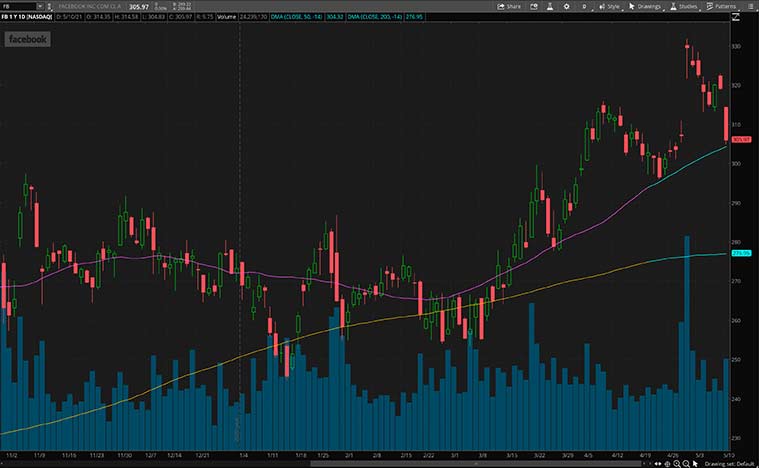Click the flask icon in toolbar
The image size is (759, 468).
(549, 6)
